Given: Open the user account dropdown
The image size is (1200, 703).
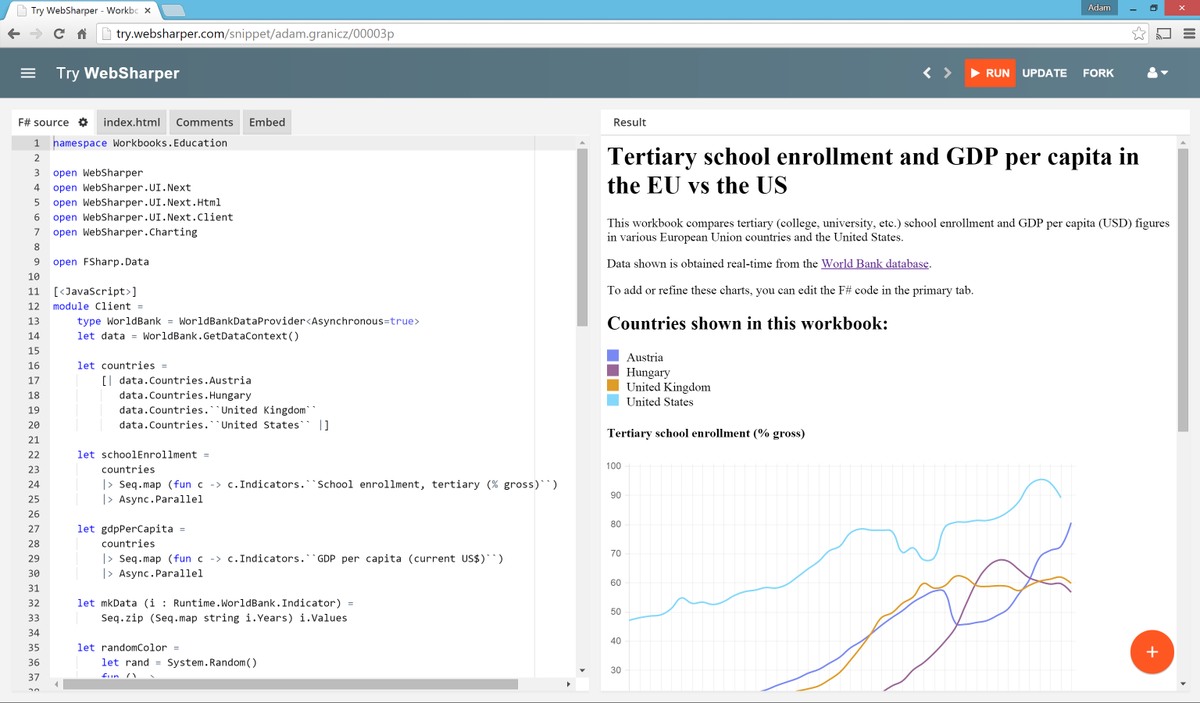Looking at the screenshot, I should pos(1156,73).
